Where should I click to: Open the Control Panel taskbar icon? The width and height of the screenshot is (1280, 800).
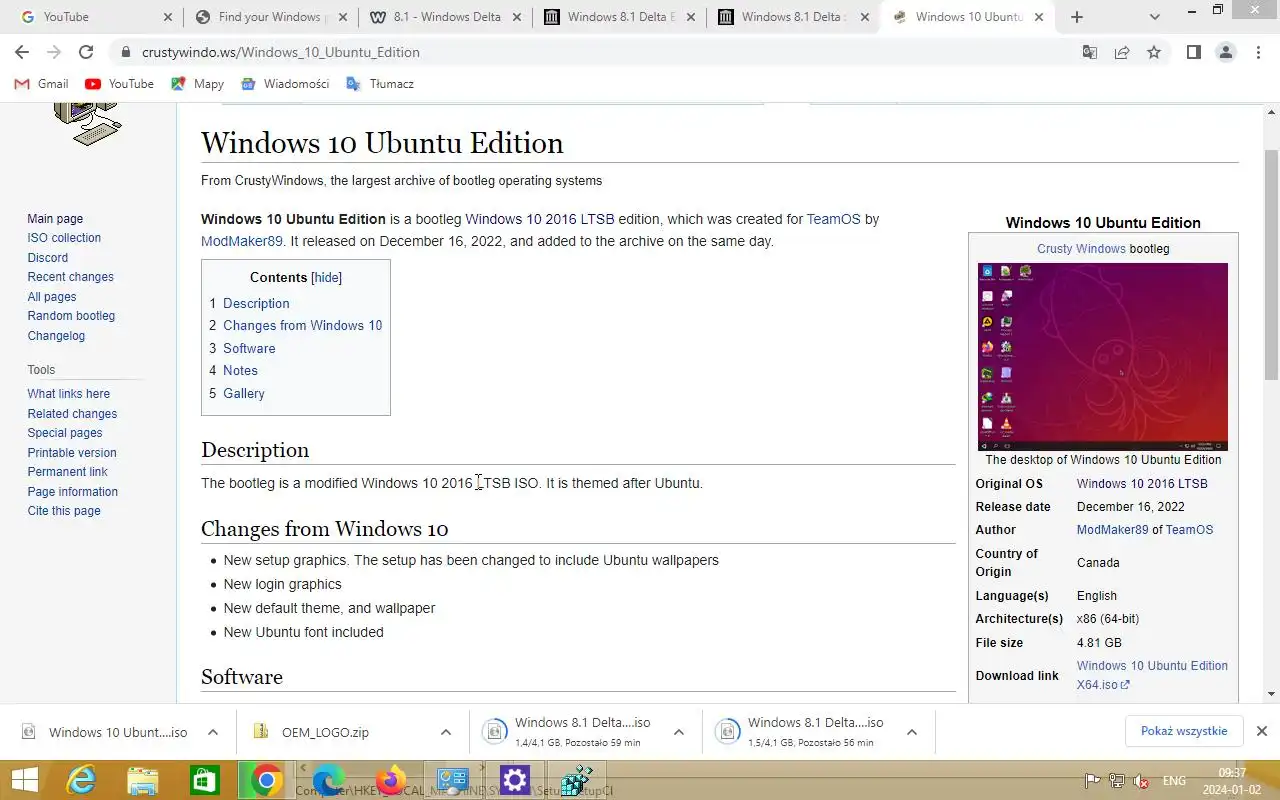[453, 780]
